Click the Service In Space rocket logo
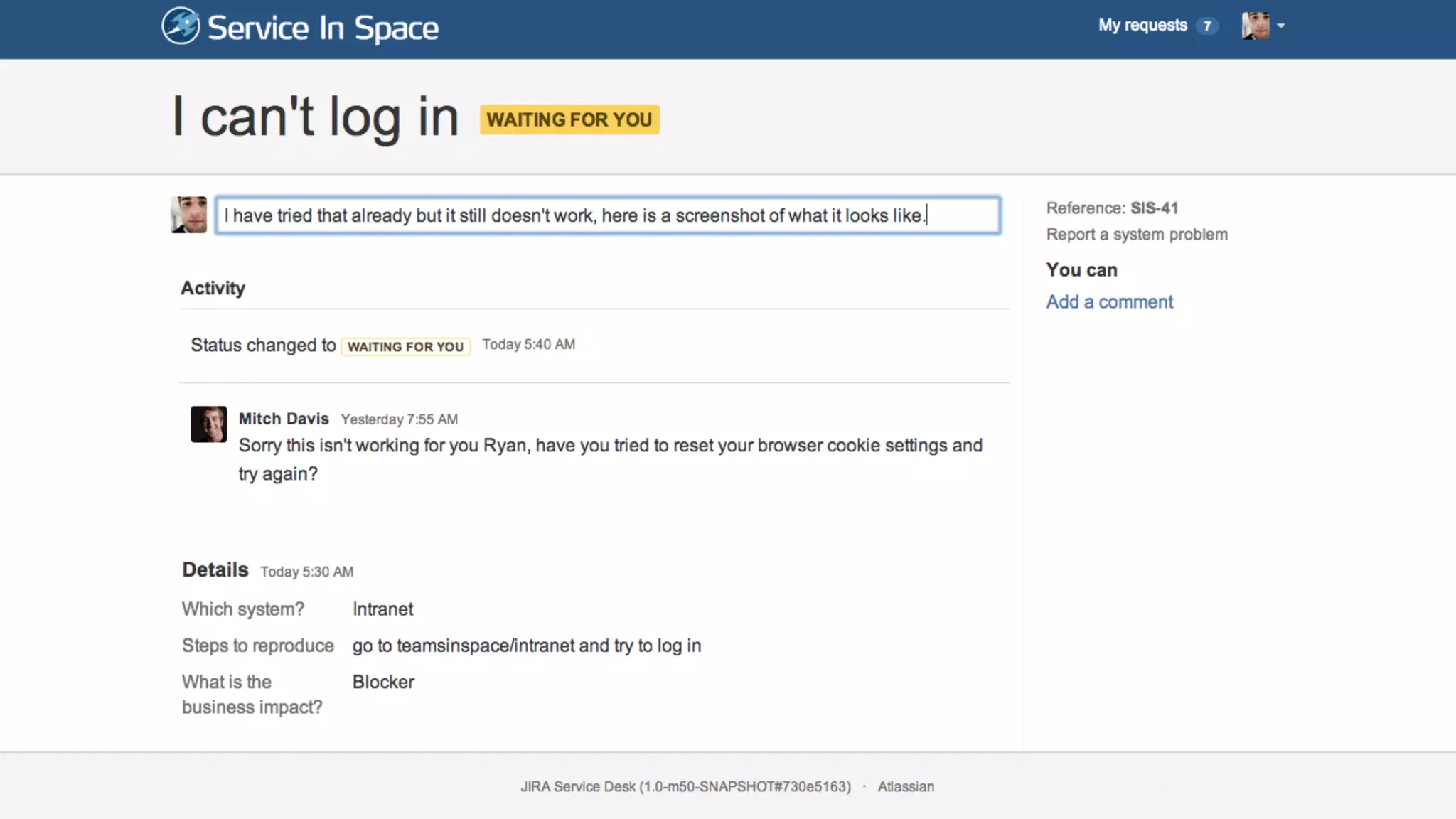 tap(181, 26)
